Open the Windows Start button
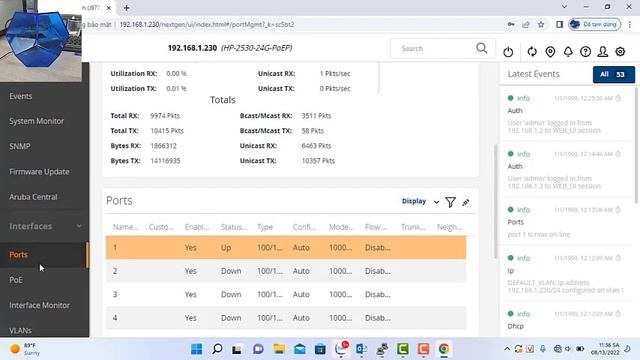Viewport: 640px width, 360px height. point(196,349)
